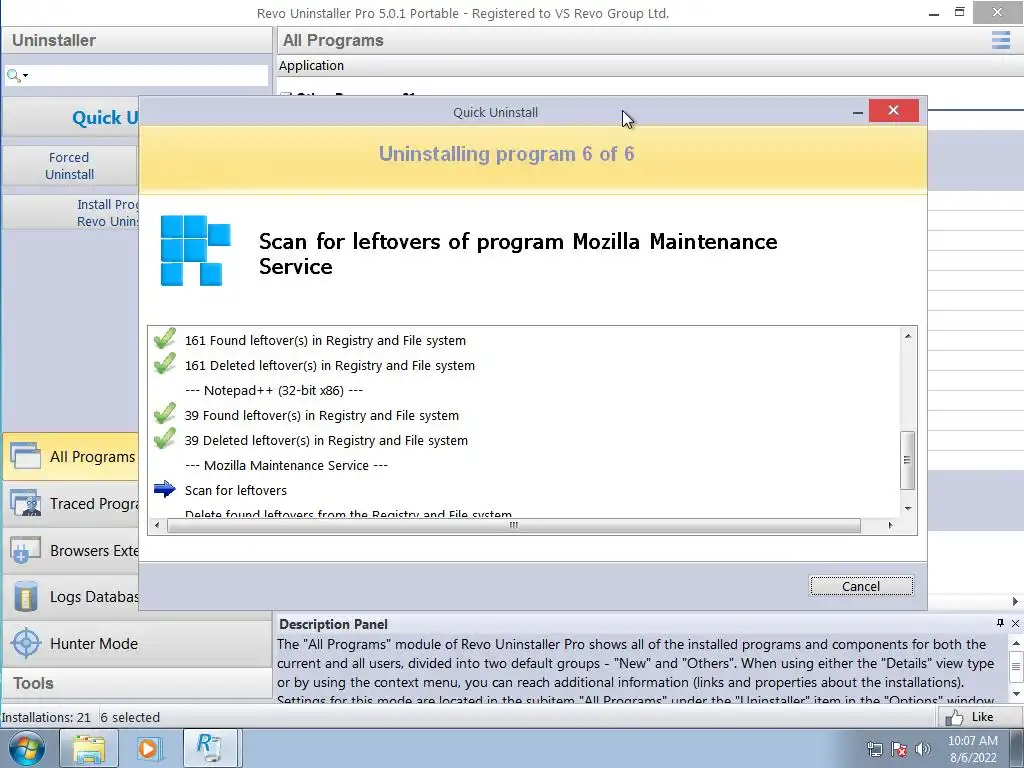Minimize the Quick Uninstall dialog

click(857, 112)
